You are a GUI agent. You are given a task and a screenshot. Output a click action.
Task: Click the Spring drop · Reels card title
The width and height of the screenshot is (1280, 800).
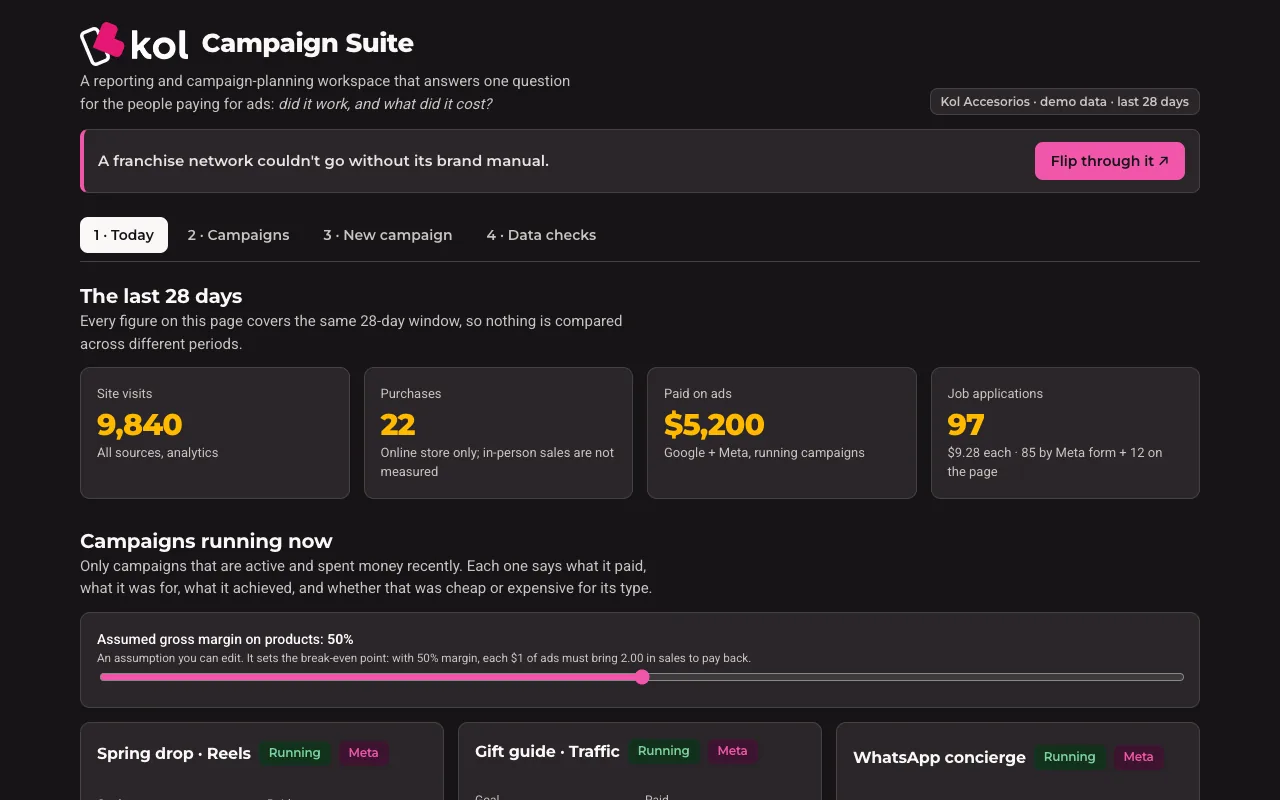click(174, 754)
